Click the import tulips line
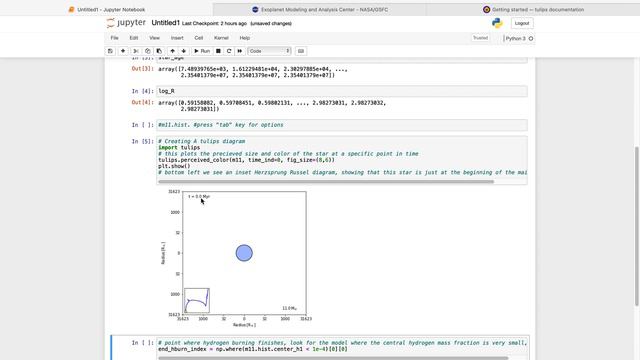Image resolution: width=640 pixels, height=360 pixels. pos(179,147)
